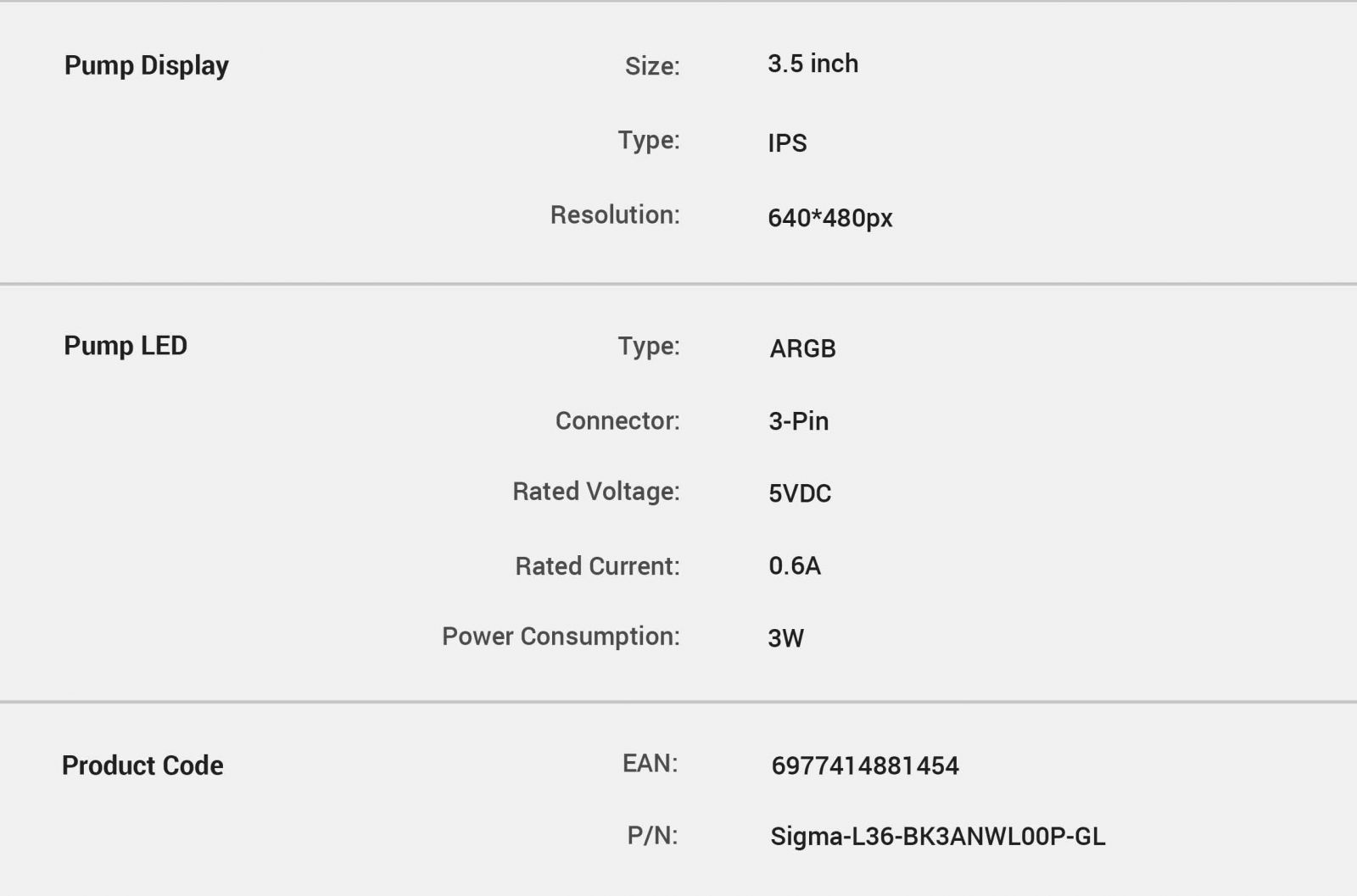
Task: Select the EAN number 6977414881454
Action: pos(864,765)
